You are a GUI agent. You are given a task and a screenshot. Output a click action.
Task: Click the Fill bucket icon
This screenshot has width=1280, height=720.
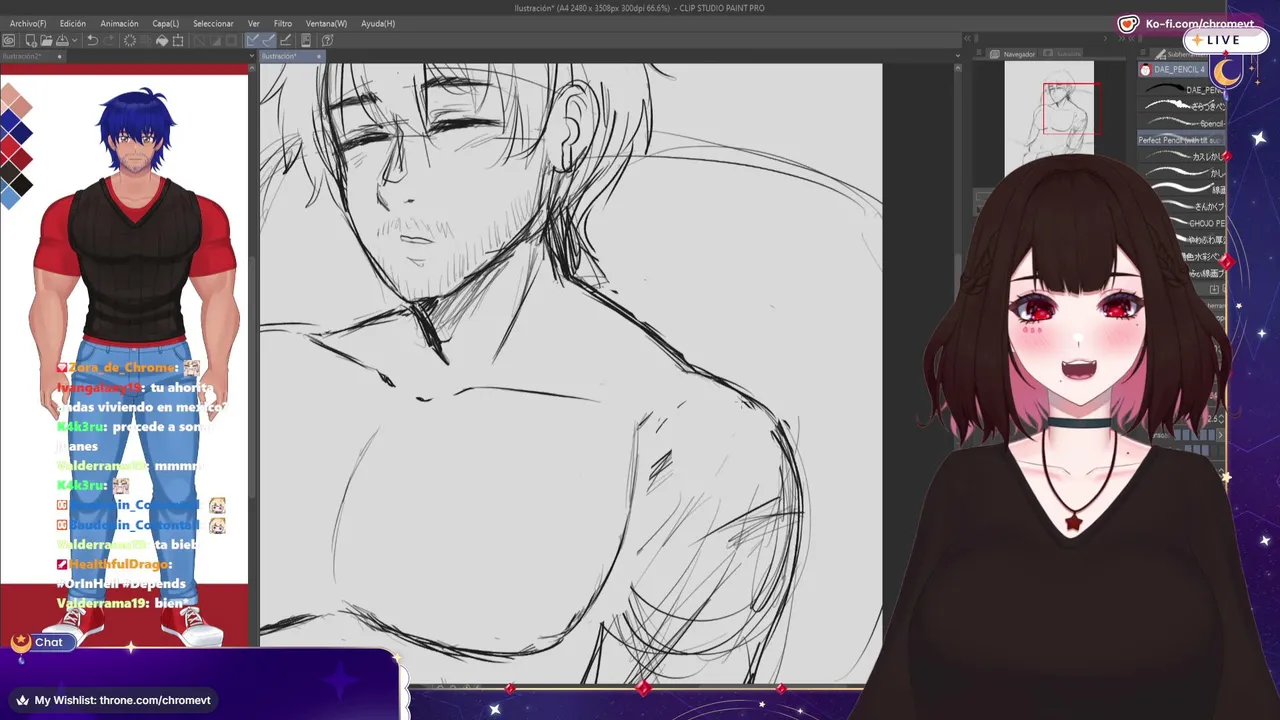pos(163,40)
